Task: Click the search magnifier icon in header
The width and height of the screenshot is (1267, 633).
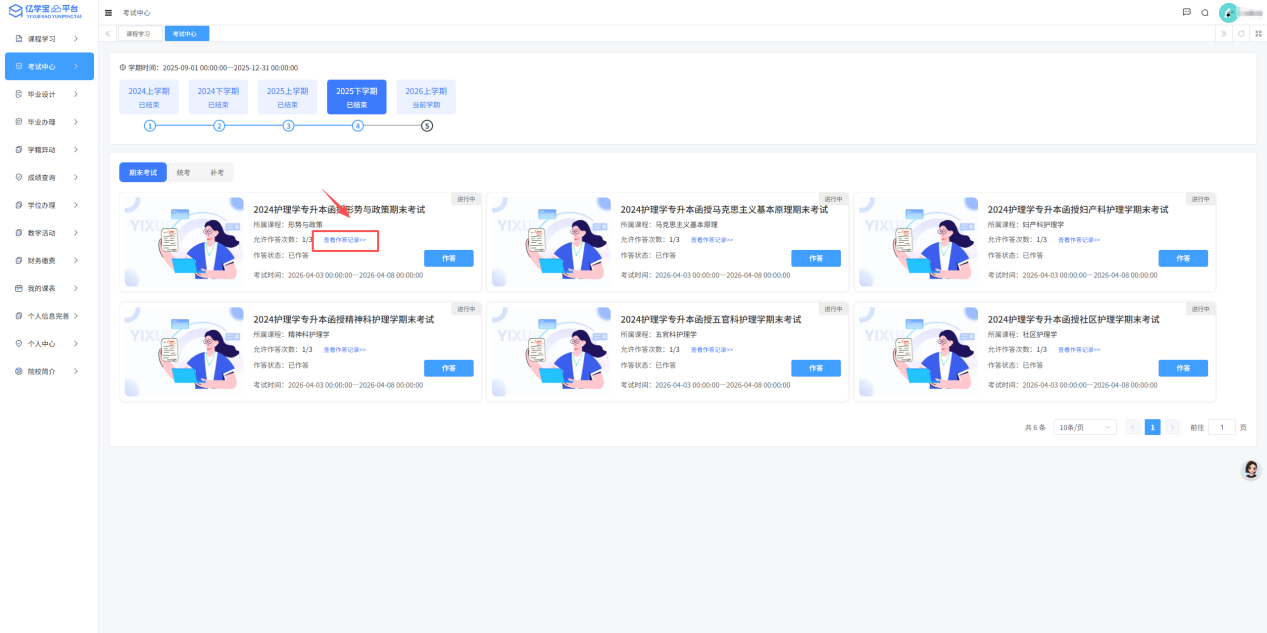Action: point(1205,13)
